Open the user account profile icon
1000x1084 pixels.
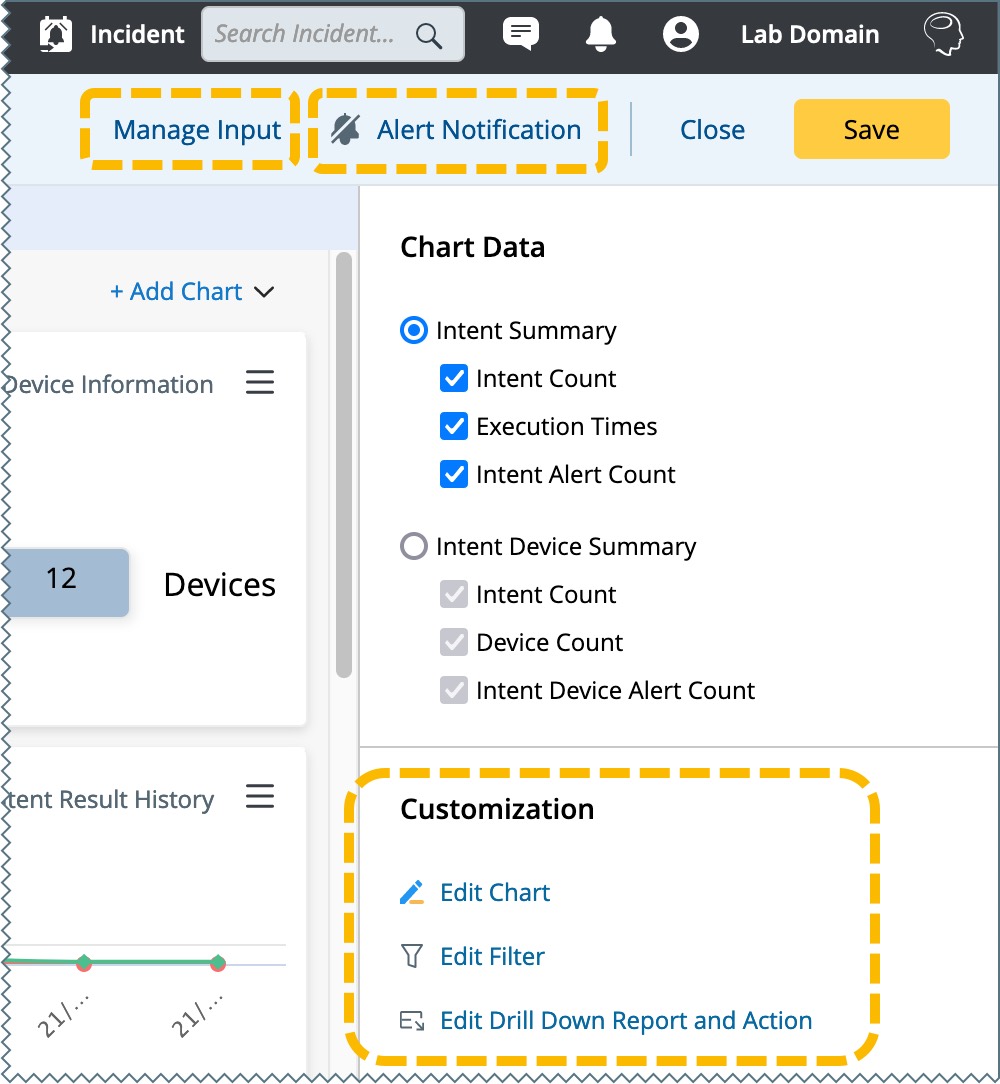tap(681, 34)
